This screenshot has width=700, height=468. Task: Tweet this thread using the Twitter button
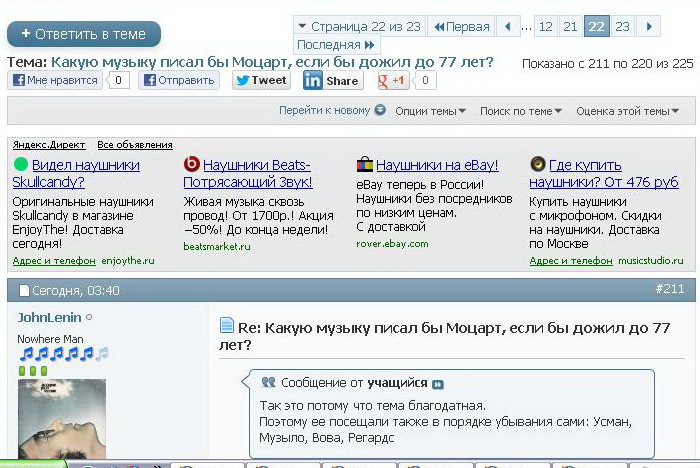261,81
